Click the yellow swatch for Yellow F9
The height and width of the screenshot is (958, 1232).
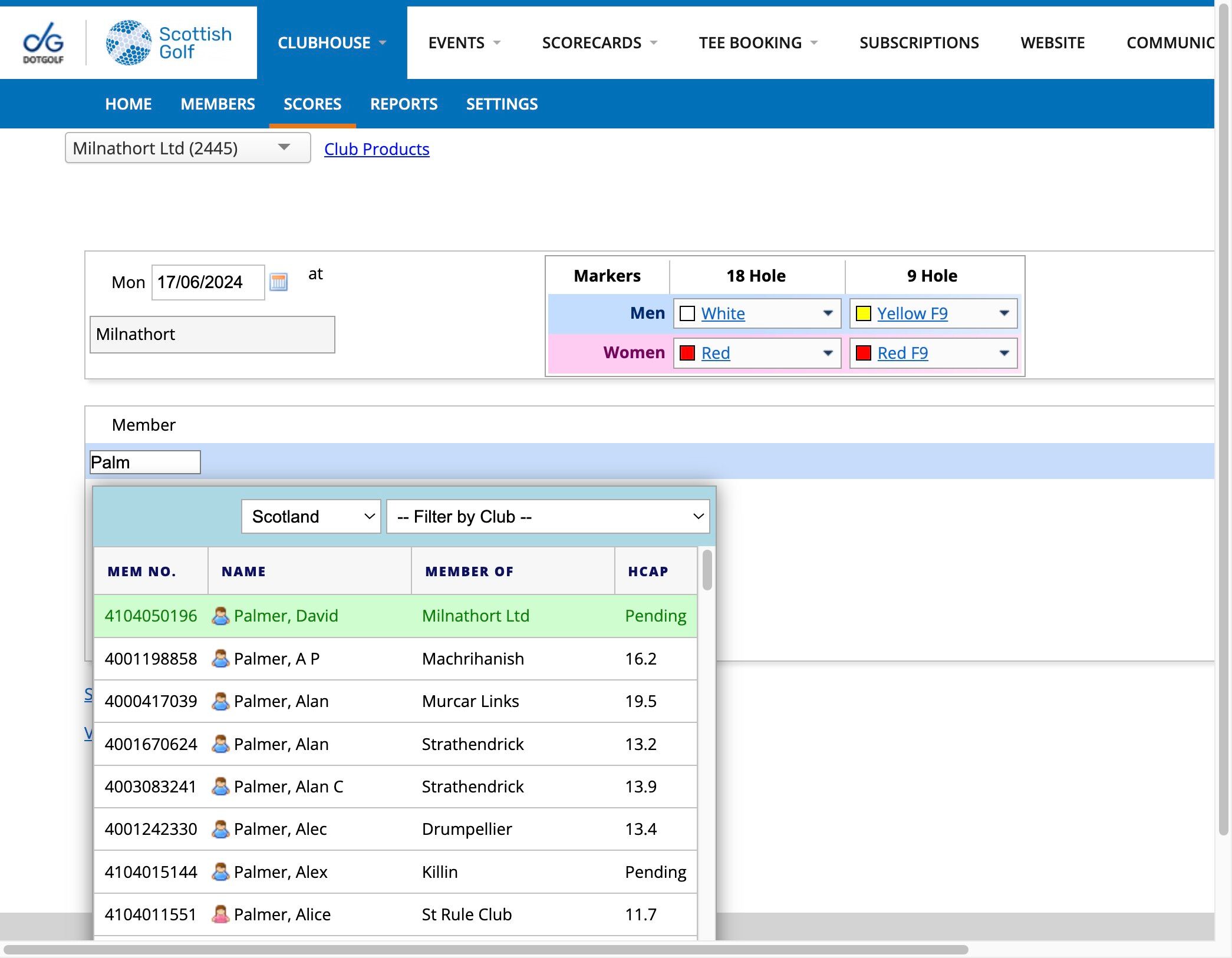[x=864, y=313]
